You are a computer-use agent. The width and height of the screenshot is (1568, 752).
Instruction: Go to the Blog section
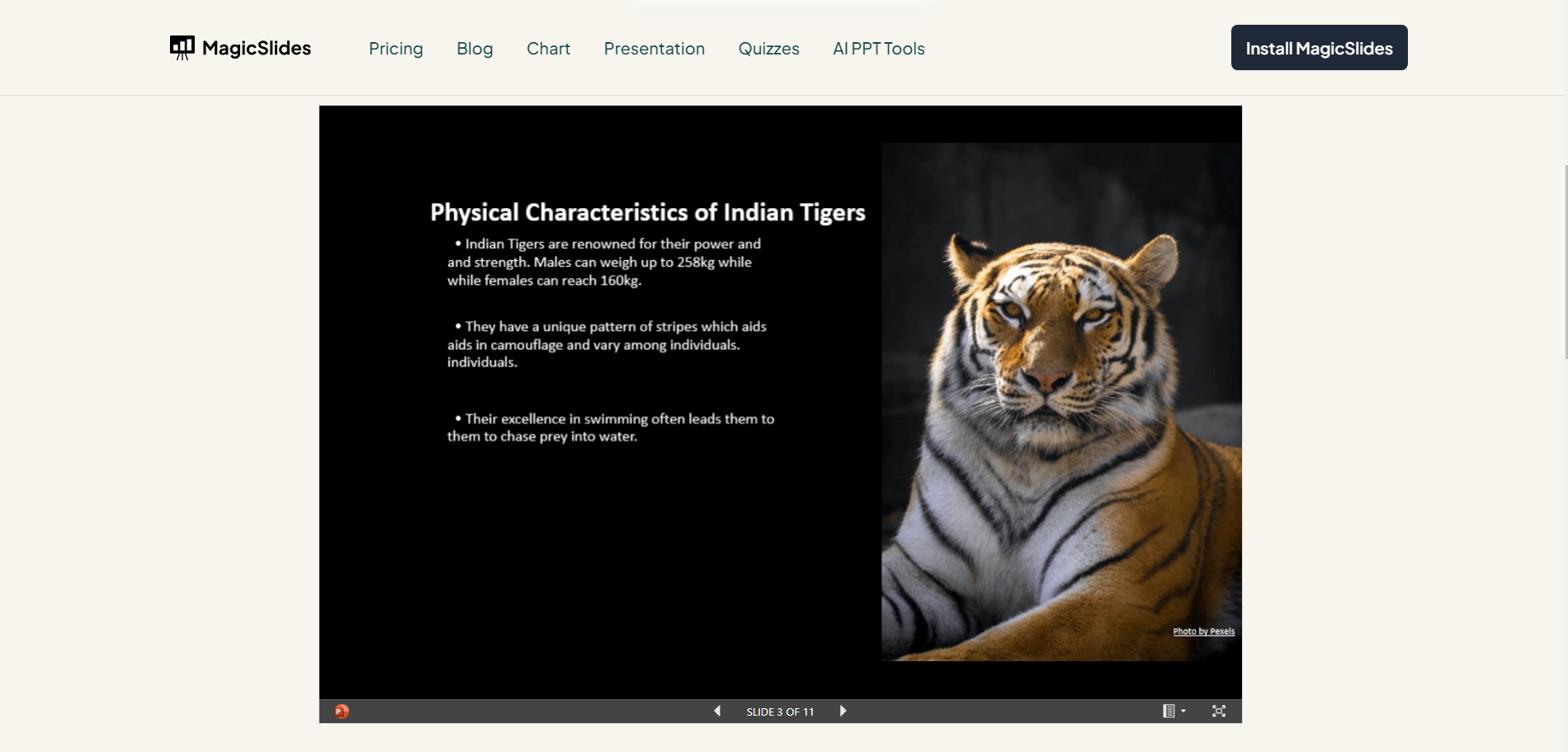(475, 49)
